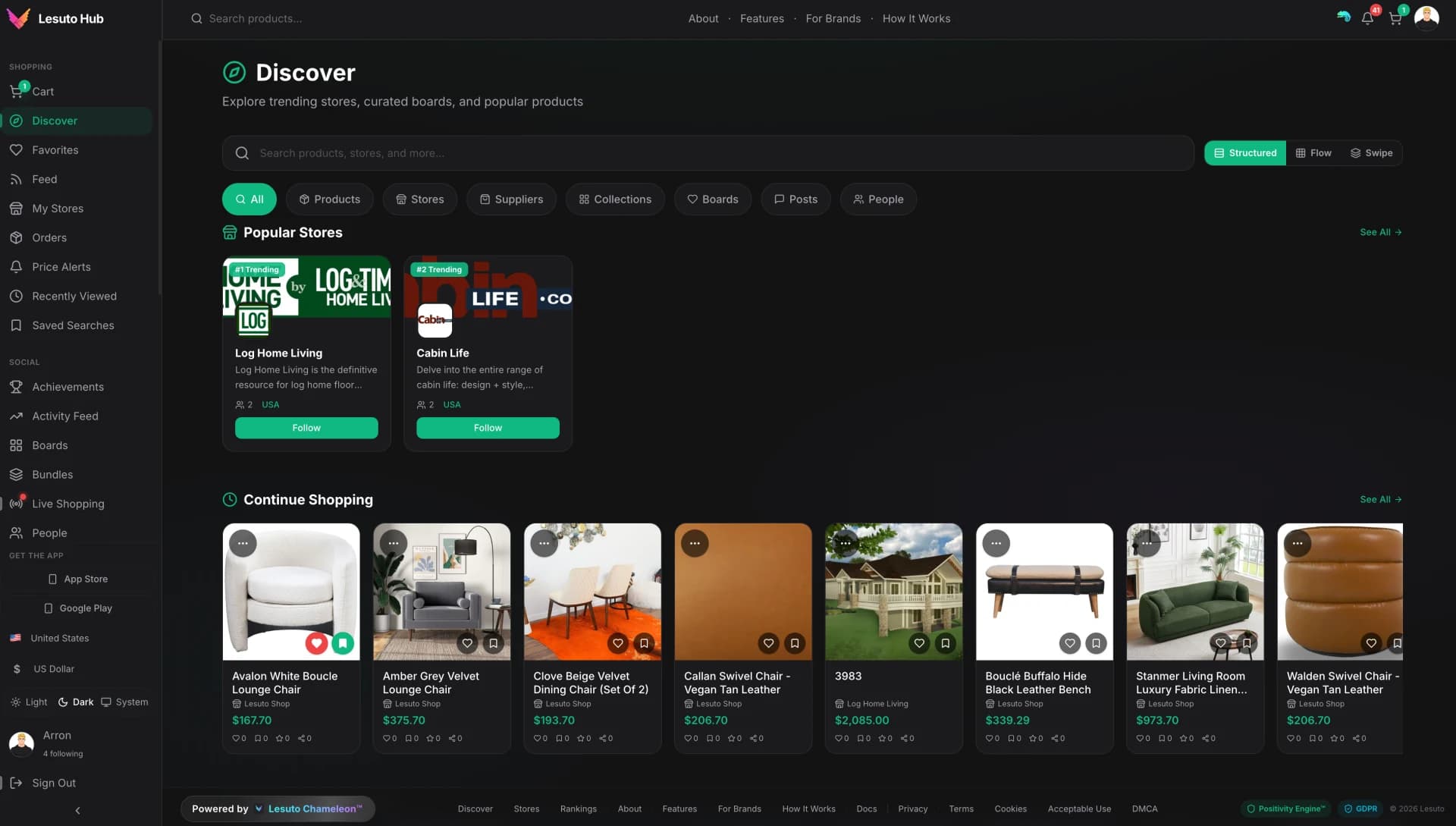Open Saved Searches in sidebar
Screen dimensions: 1456x826
click(x=76, y=325)
